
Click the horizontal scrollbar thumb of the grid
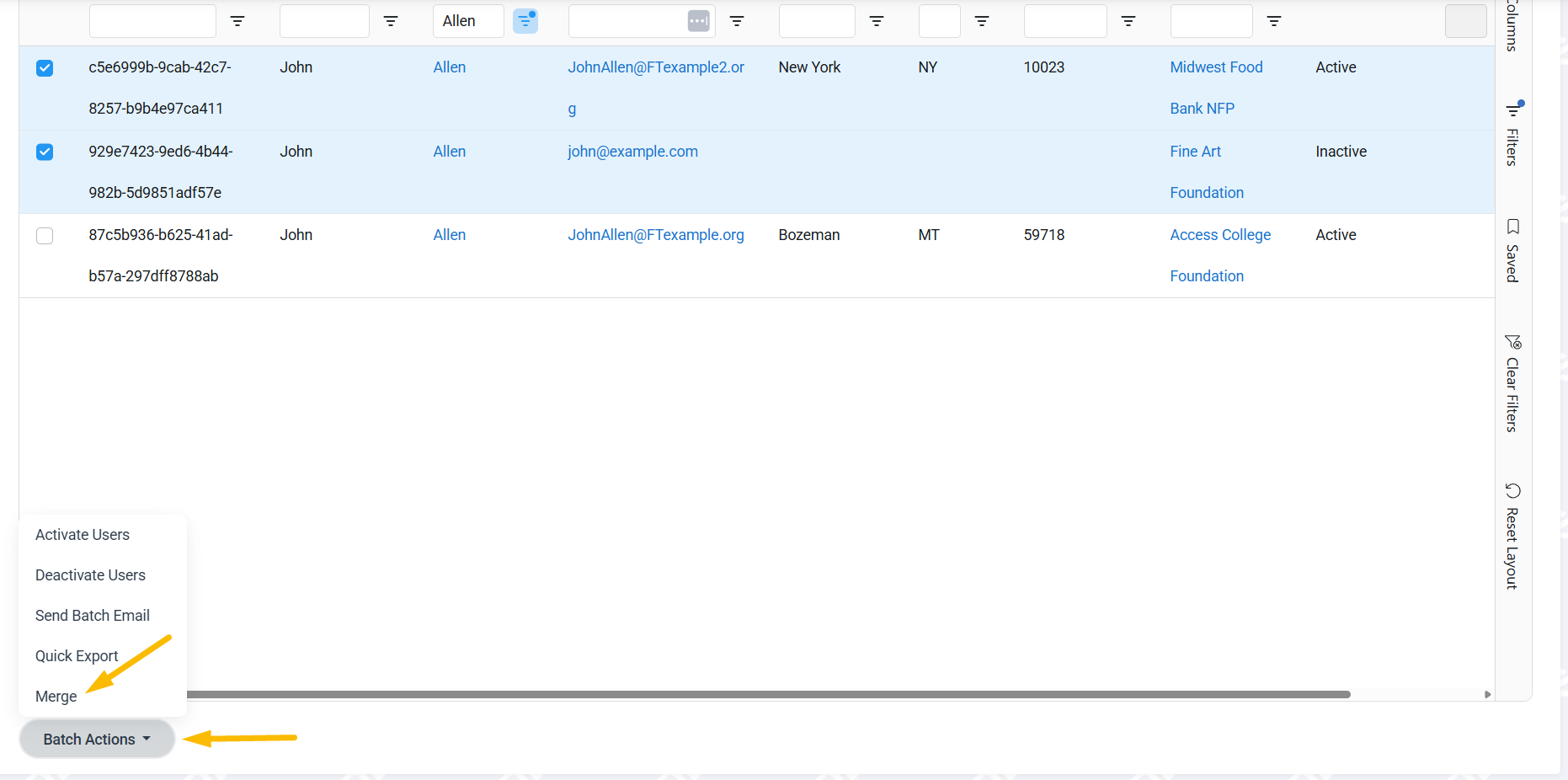point(768,695)
